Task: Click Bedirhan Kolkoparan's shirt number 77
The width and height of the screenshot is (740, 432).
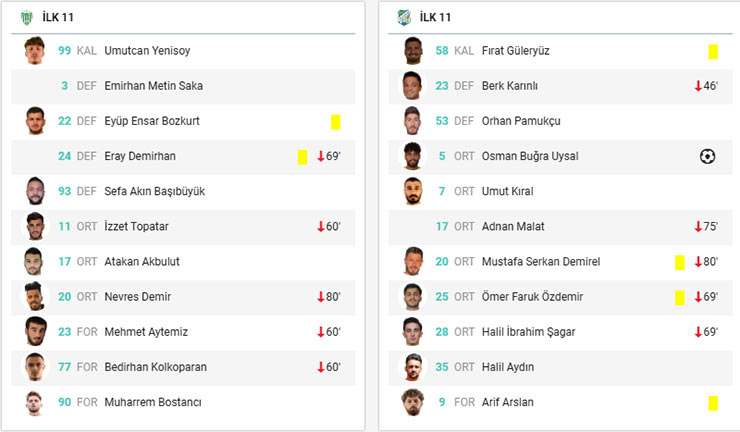Action: click(64, 367)
